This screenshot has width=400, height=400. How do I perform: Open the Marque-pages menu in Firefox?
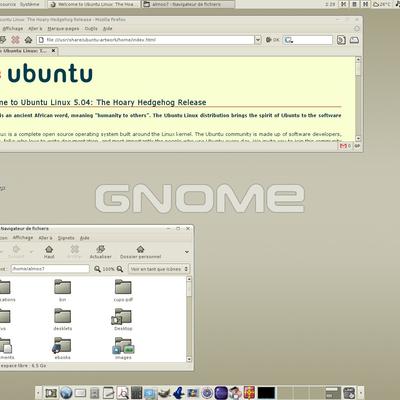(63, 29)
